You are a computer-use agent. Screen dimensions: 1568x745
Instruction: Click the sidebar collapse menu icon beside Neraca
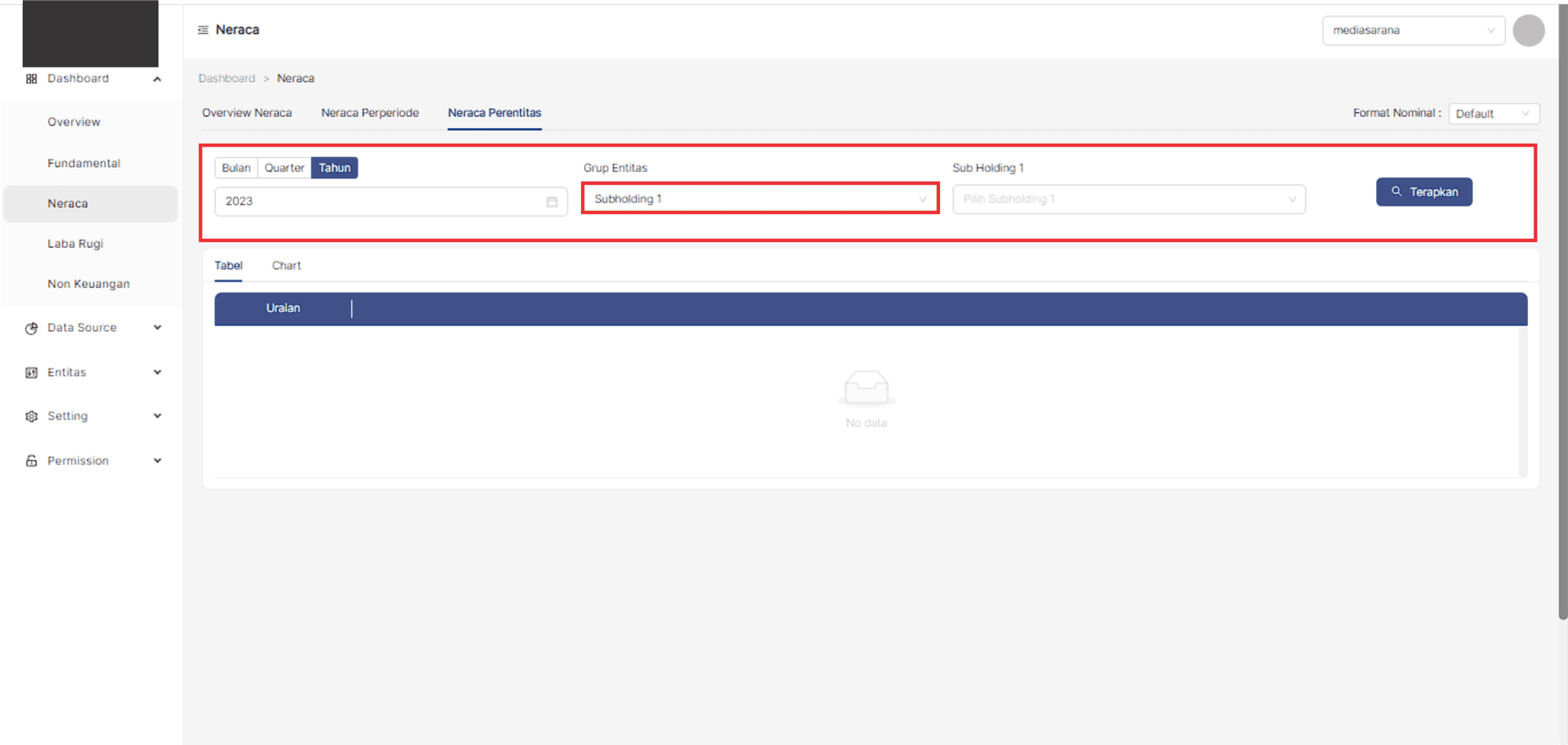pos(203,30)
